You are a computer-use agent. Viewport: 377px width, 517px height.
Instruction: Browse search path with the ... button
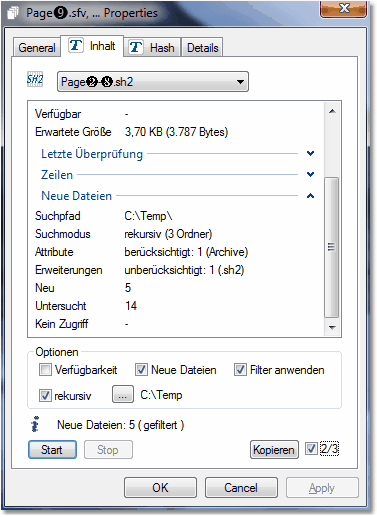(x=123, y=394)
